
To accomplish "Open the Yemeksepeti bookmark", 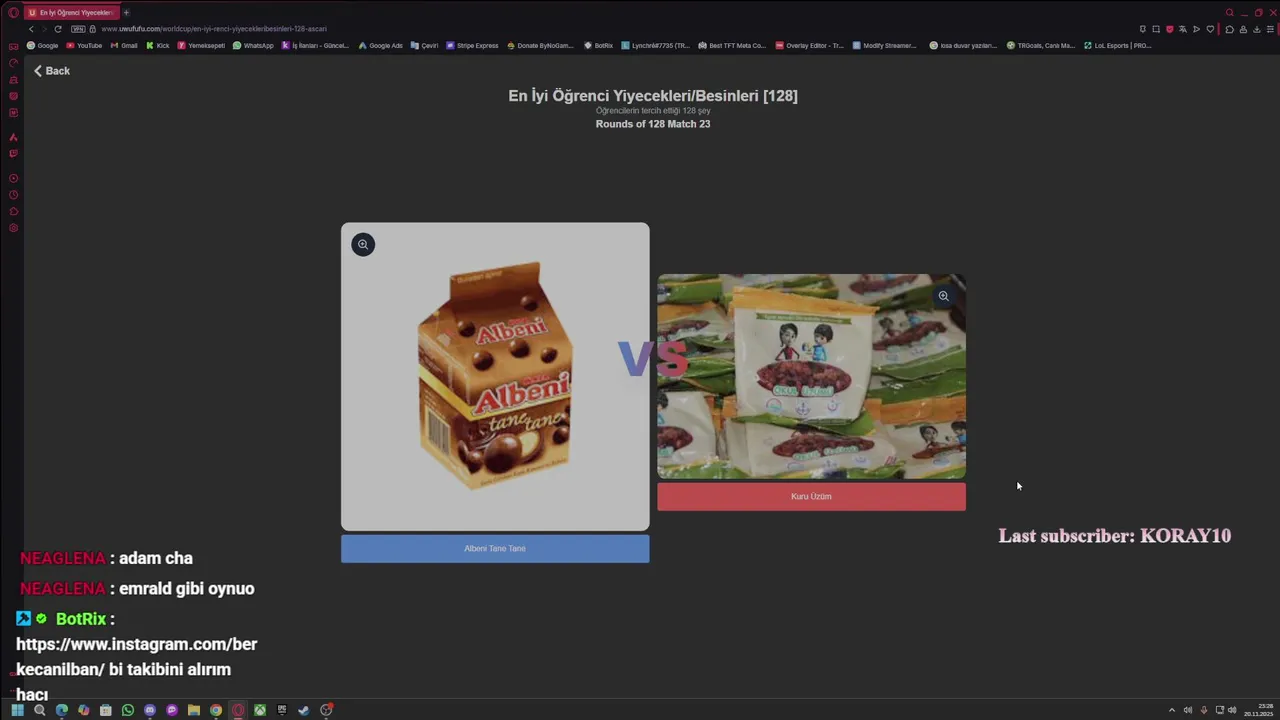I will (x=201, y=45).
